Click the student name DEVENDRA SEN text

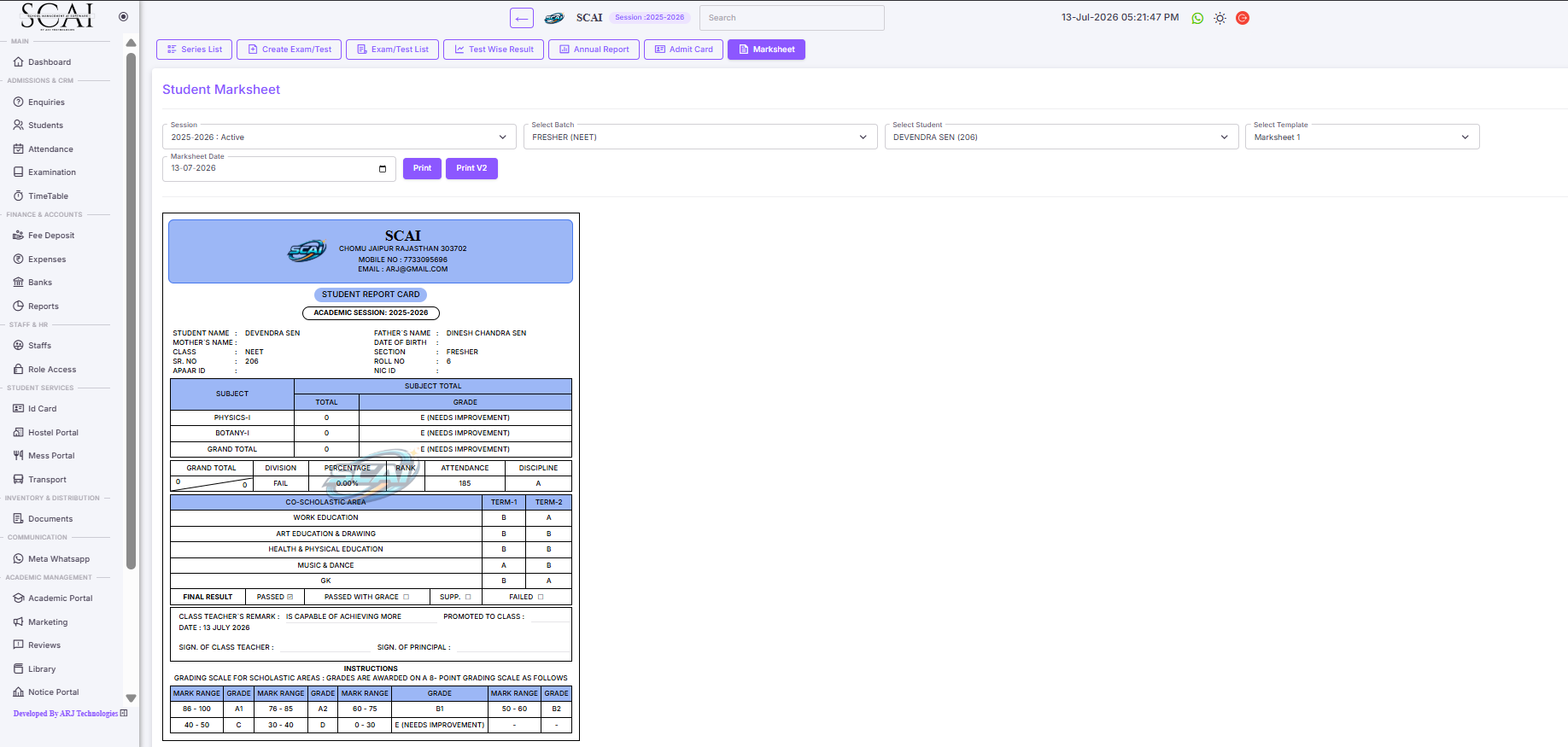(x=272, y=333)
